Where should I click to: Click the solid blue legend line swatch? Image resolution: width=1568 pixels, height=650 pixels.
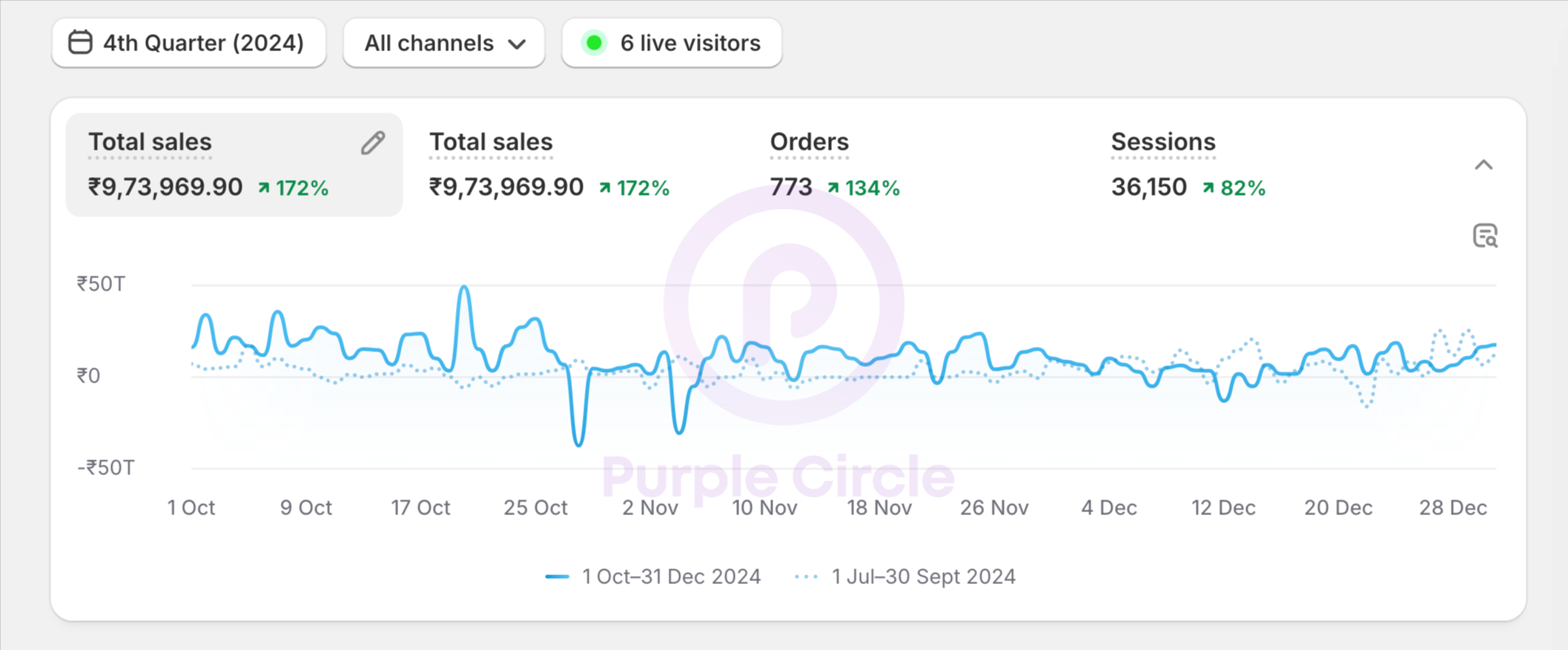(557, 577)
